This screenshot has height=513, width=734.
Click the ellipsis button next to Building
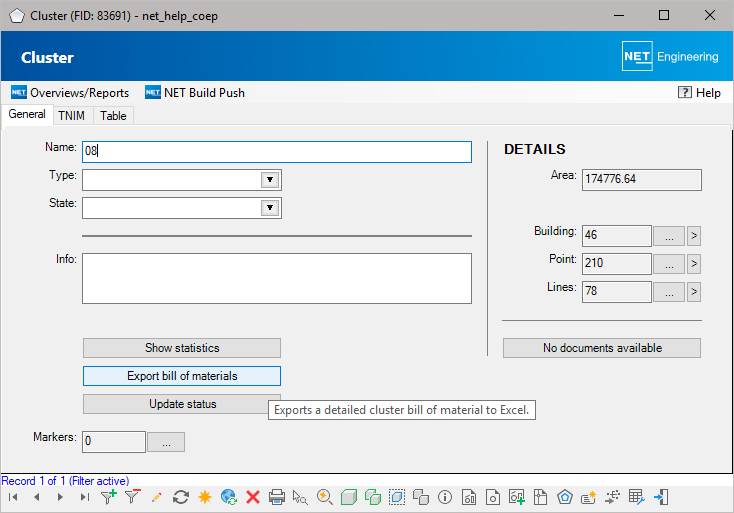[669, 236]
